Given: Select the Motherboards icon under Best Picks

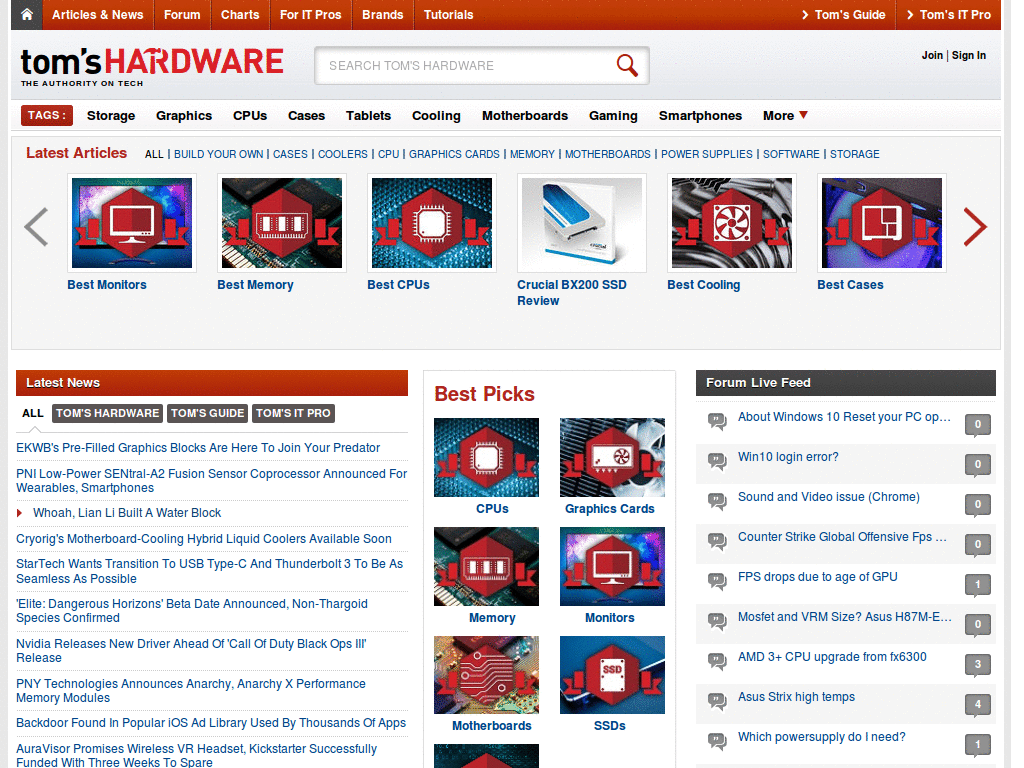Looking at the screenshot, I should point(486,675).
